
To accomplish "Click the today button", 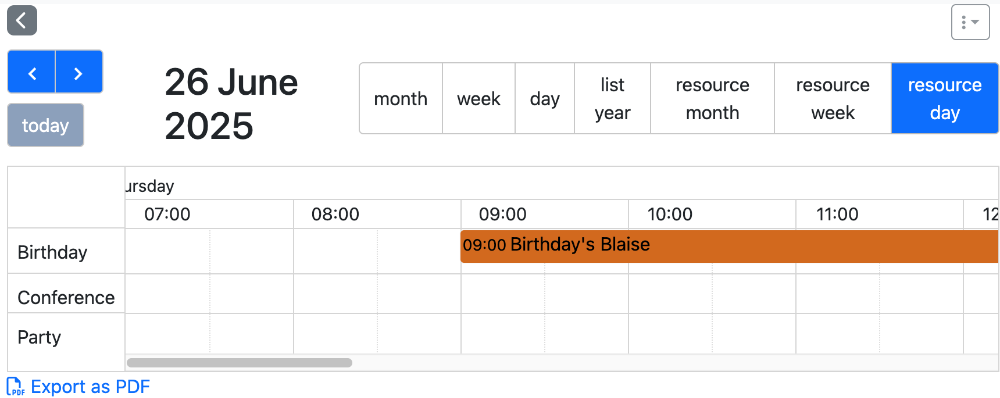I will coord(45,125).
